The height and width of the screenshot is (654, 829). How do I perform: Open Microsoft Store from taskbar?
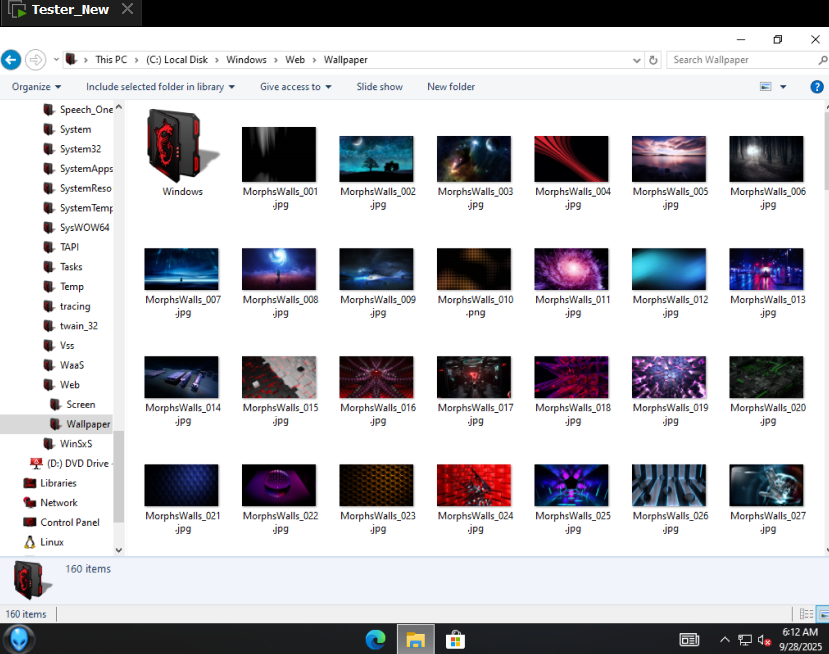point(455,640)
